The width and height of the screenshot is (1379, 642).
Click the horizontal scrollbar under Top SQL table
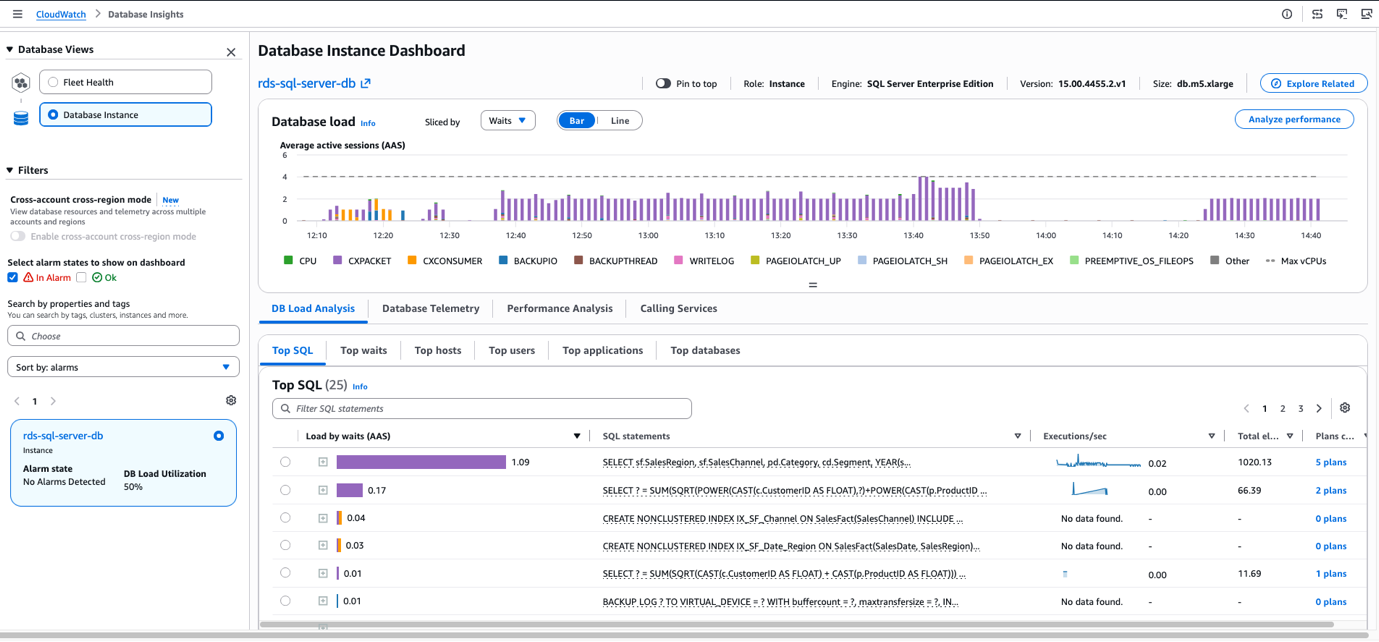796,624
